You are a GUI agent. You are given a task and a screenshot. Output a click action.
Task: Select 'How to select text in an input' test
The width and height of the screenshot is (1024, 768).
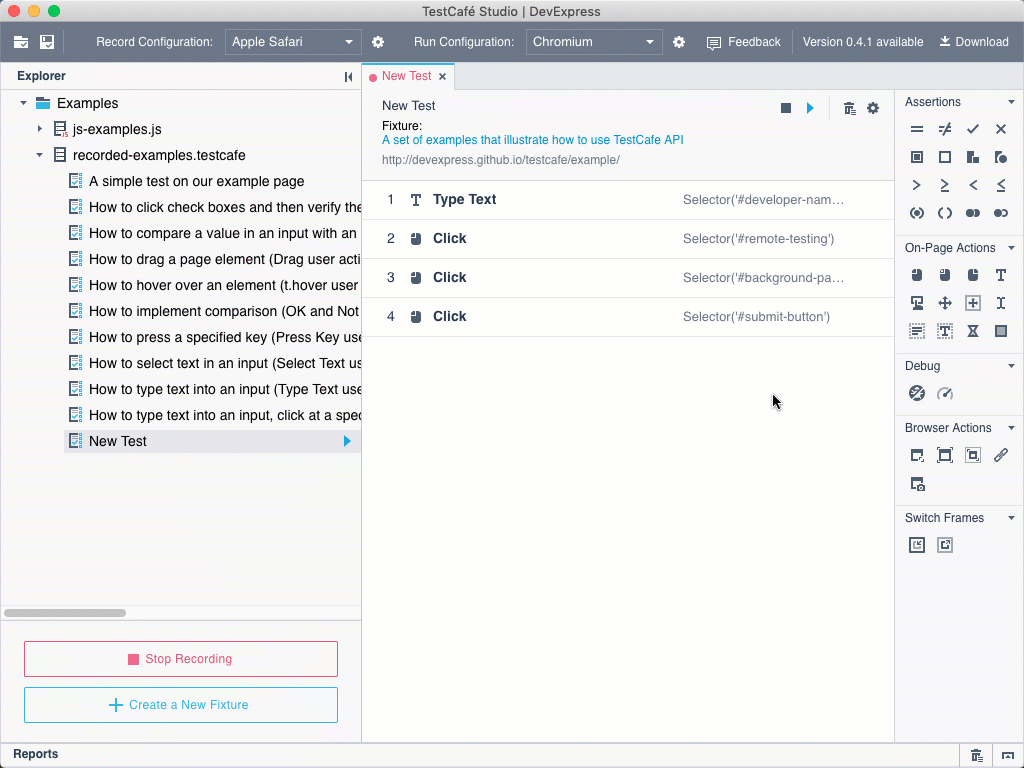(x=213, y=363)
